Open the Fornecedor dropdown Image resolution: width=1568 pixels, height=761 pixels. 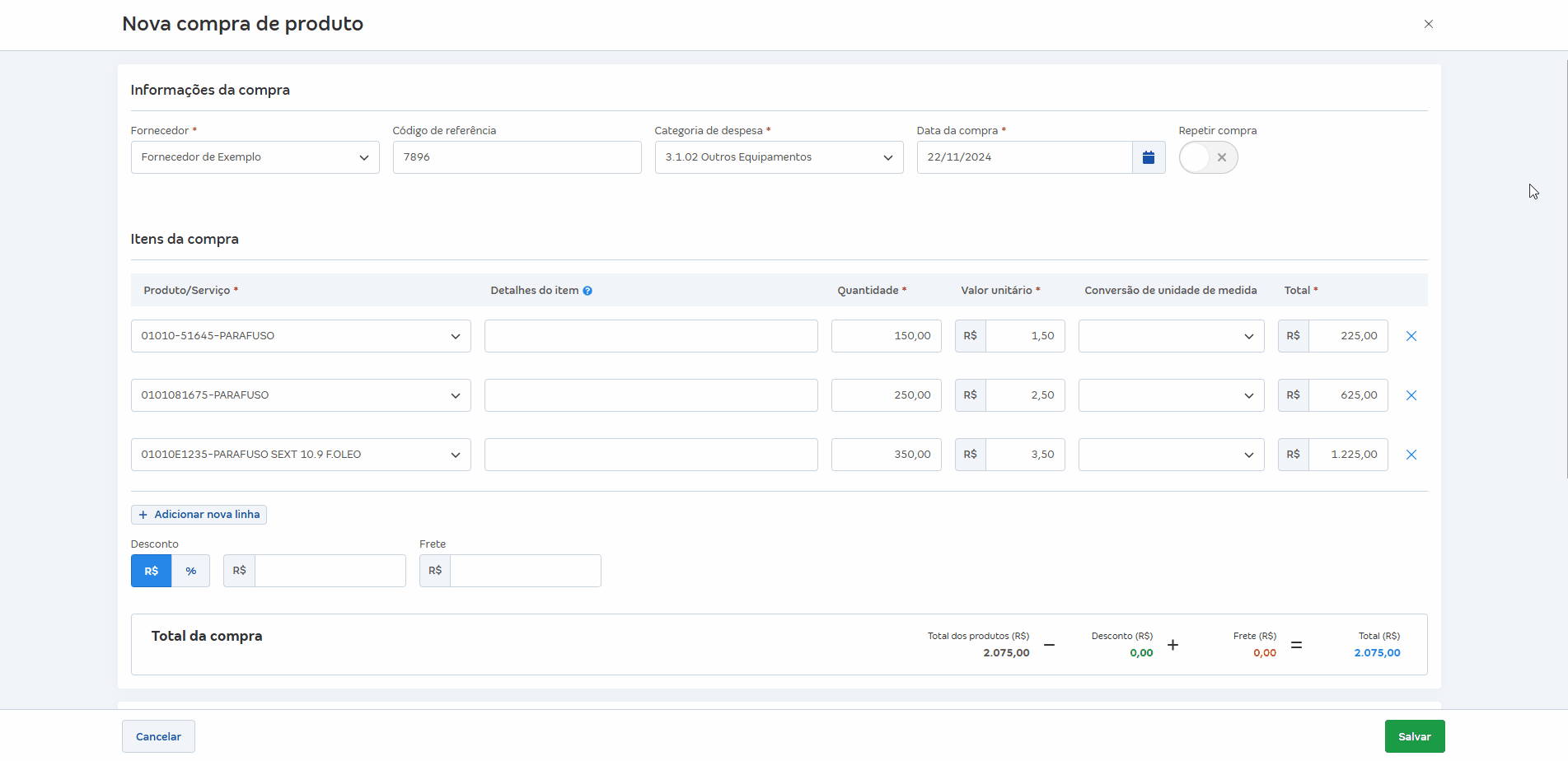pyautogui.click(x=255, y=157)
